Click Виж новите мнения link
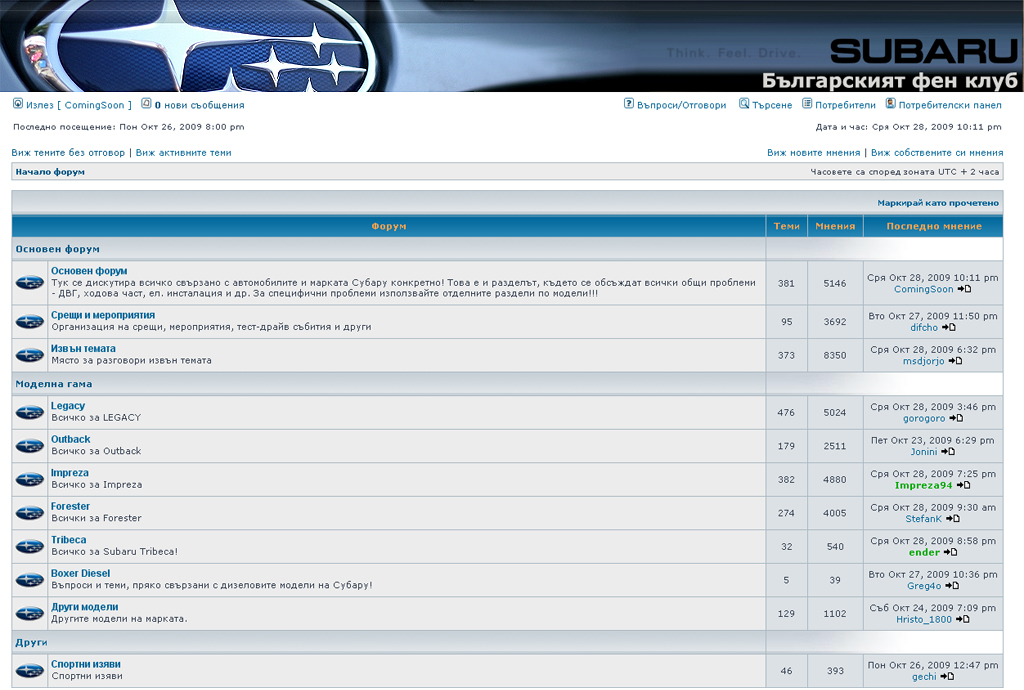 814,153
